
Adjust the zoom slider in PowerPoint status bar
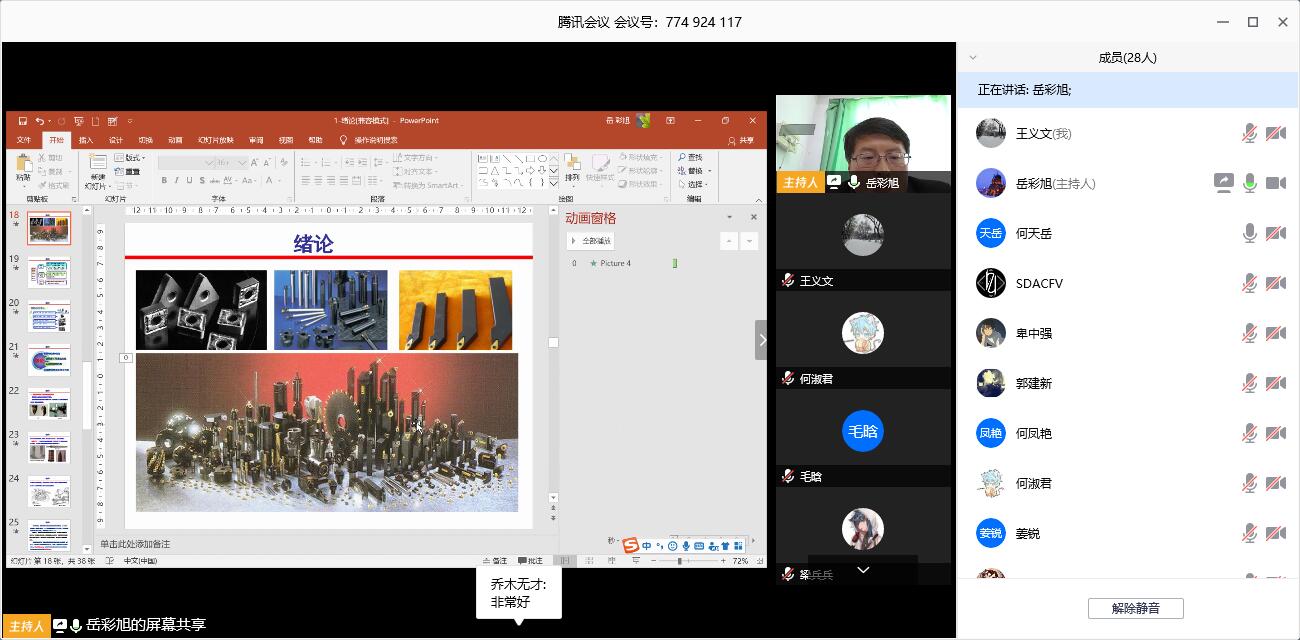(680, 561)
